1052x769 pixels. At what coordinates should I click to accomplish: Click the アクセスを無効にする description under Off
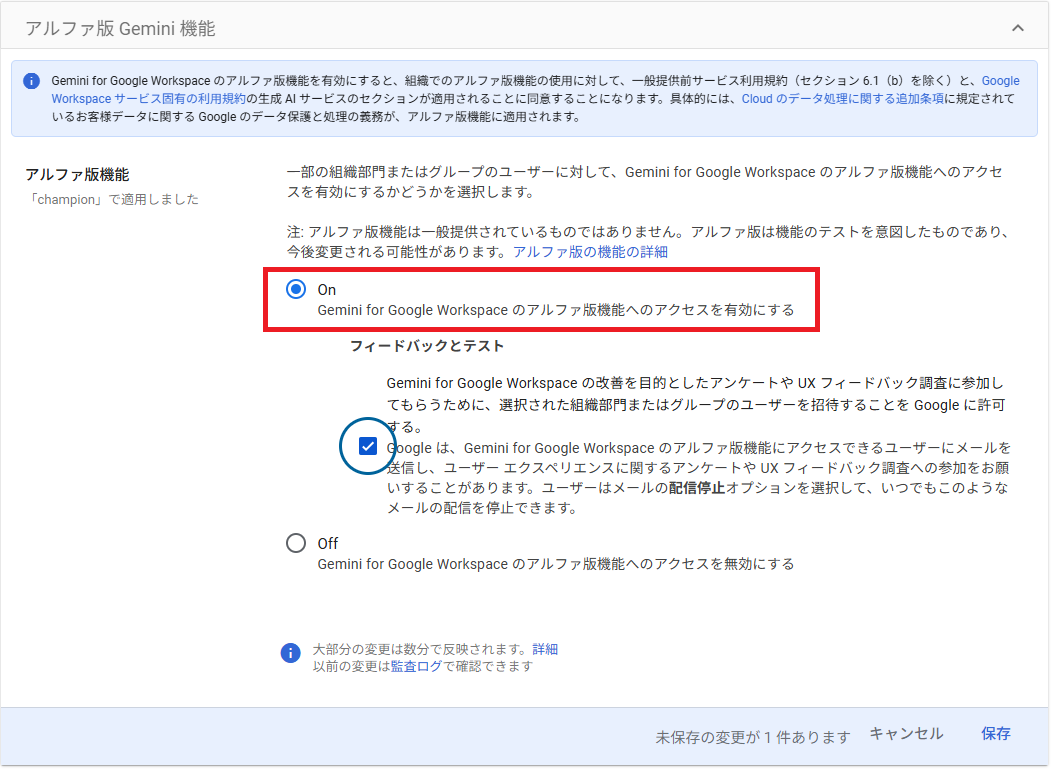tap(555, 564)
